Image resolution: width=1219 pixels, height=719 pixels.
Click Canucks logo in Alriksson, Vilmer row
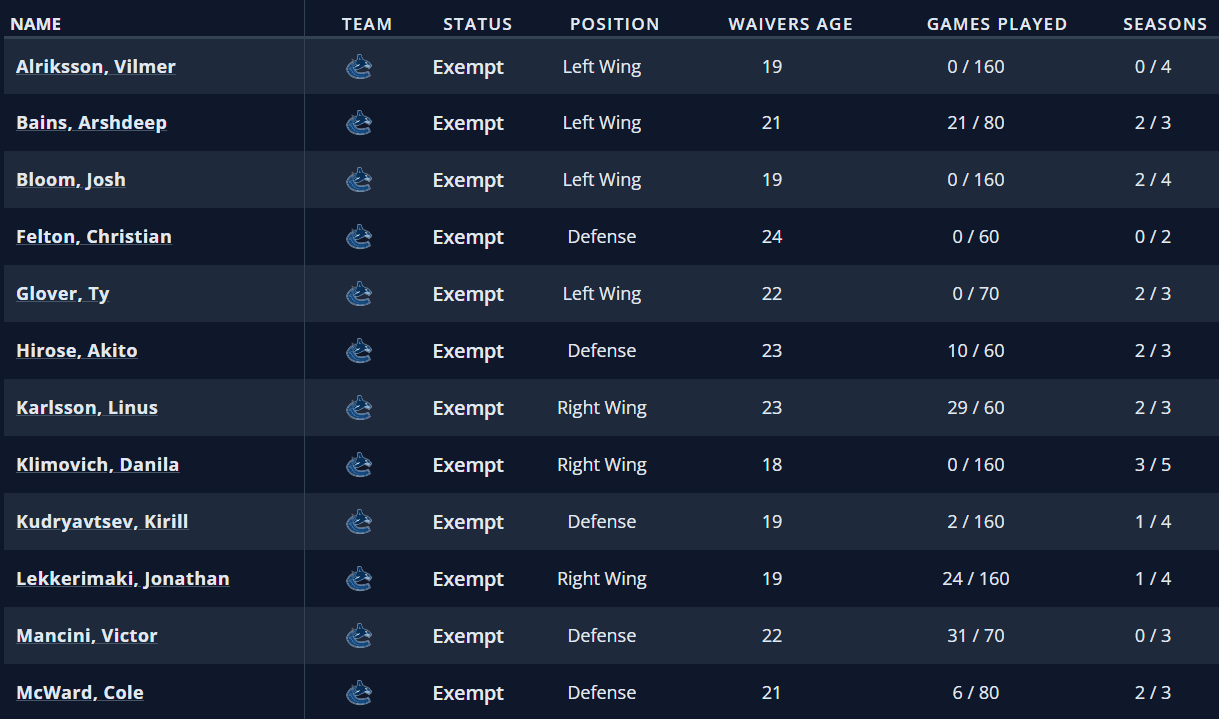358,67
